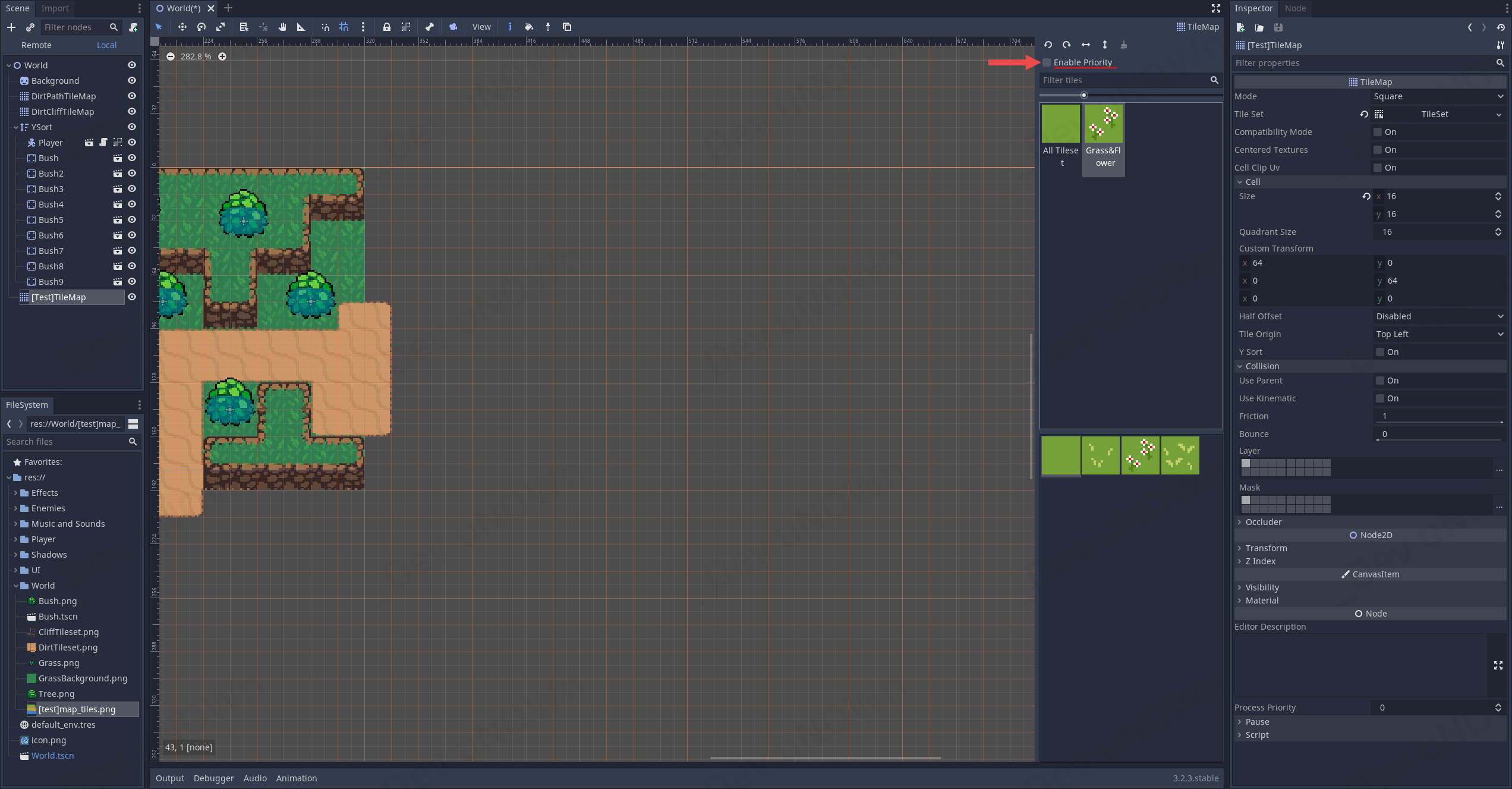
Task: Select the Rotate mode tool
Action: point(201,27)
